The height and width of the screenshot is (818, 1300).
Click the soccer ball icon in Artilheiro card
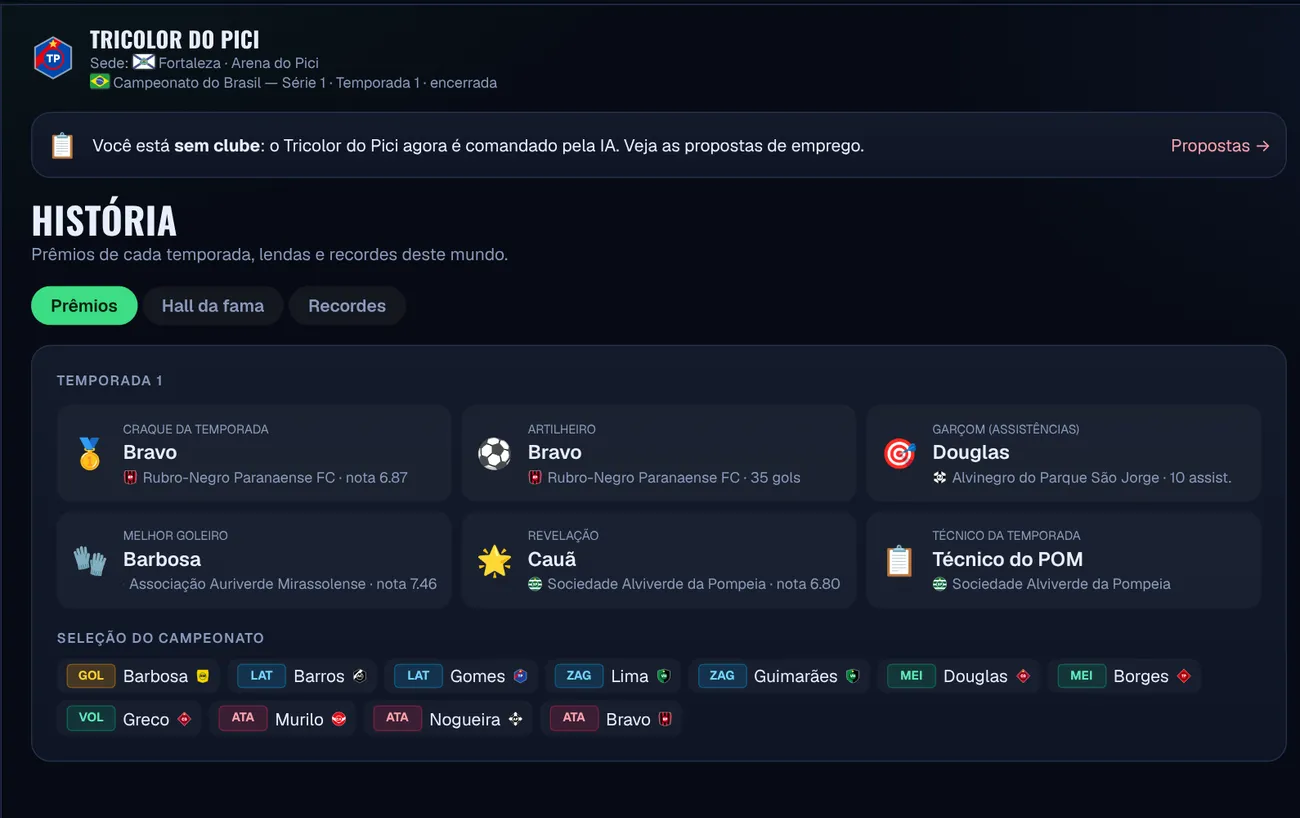click(494, 453)
